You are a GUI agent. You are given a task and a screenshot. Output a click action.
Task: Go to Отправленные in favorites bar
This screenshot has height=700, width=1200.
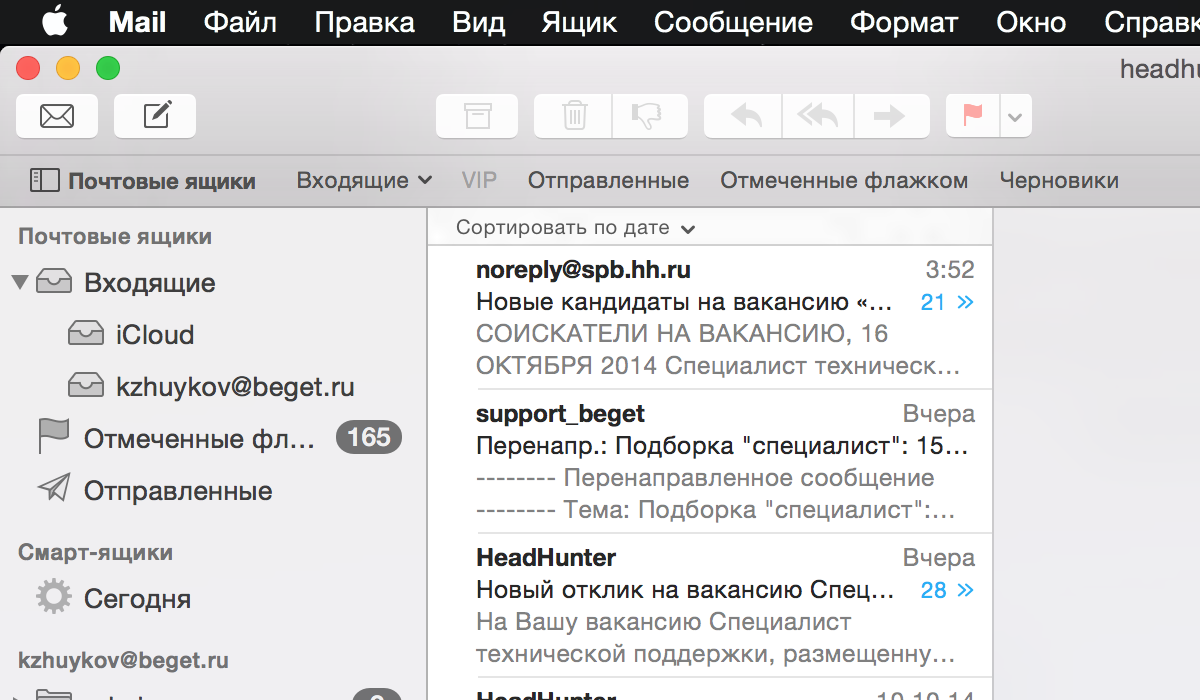608,181
